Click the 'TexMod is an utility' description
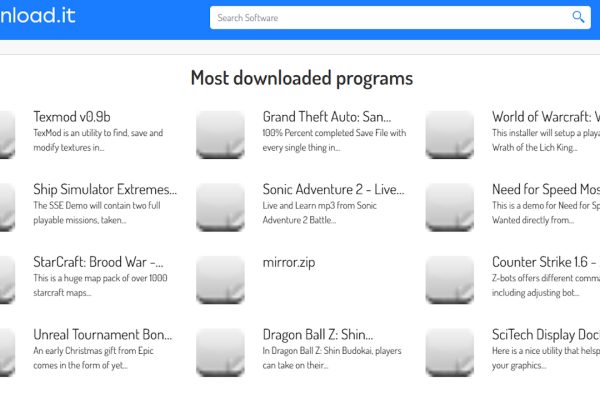 98,140
